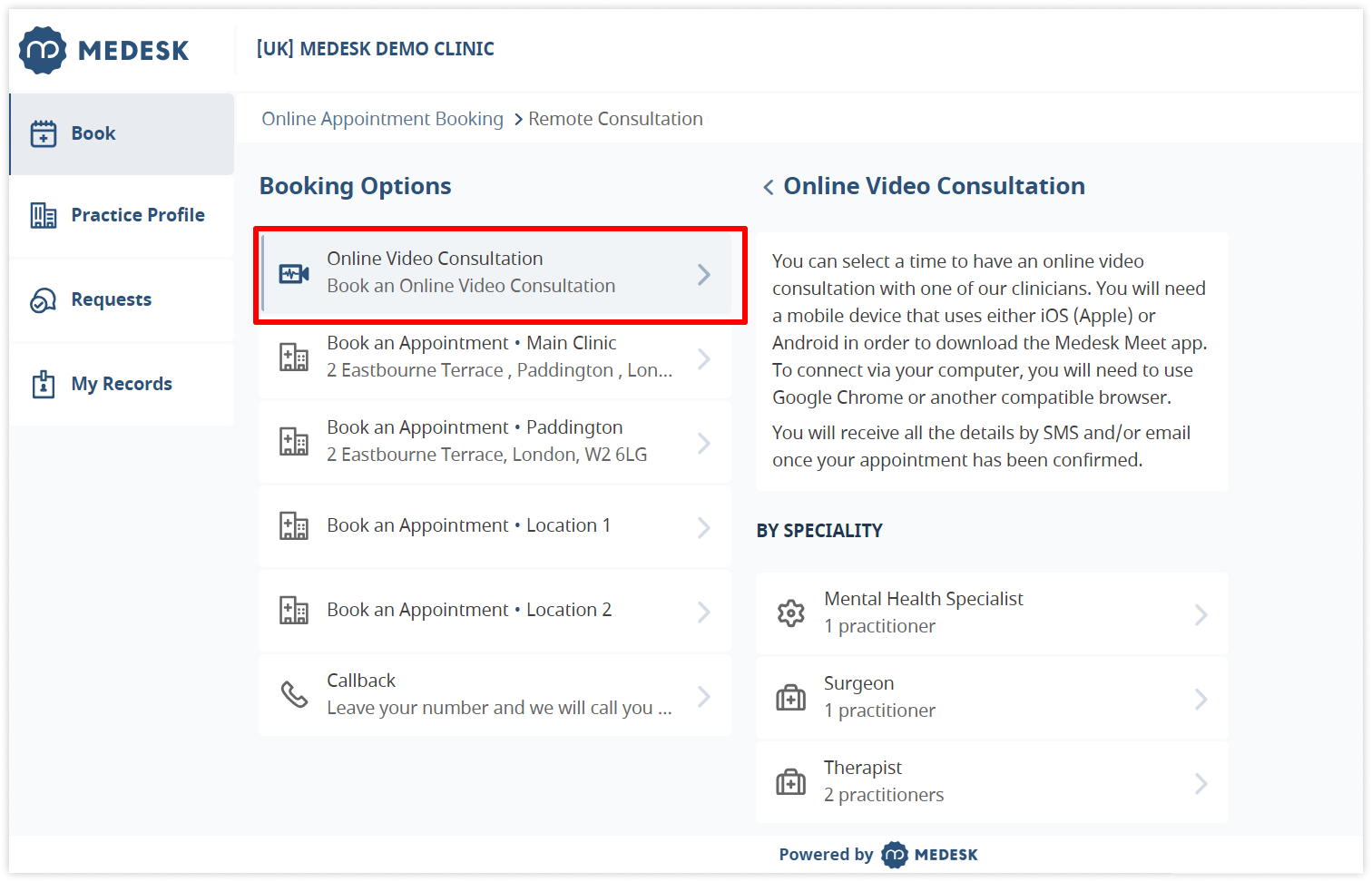The image size is (1372, 882).
Task: Open chevron on Location 1 appointment row
Action: point(704,527)
